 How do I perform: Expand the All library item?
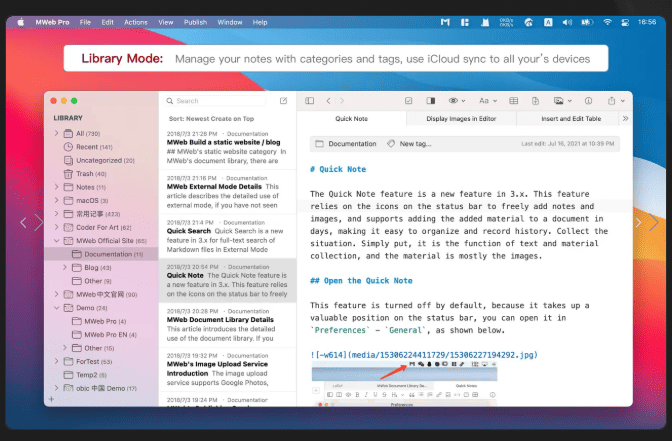pos(56,133)
